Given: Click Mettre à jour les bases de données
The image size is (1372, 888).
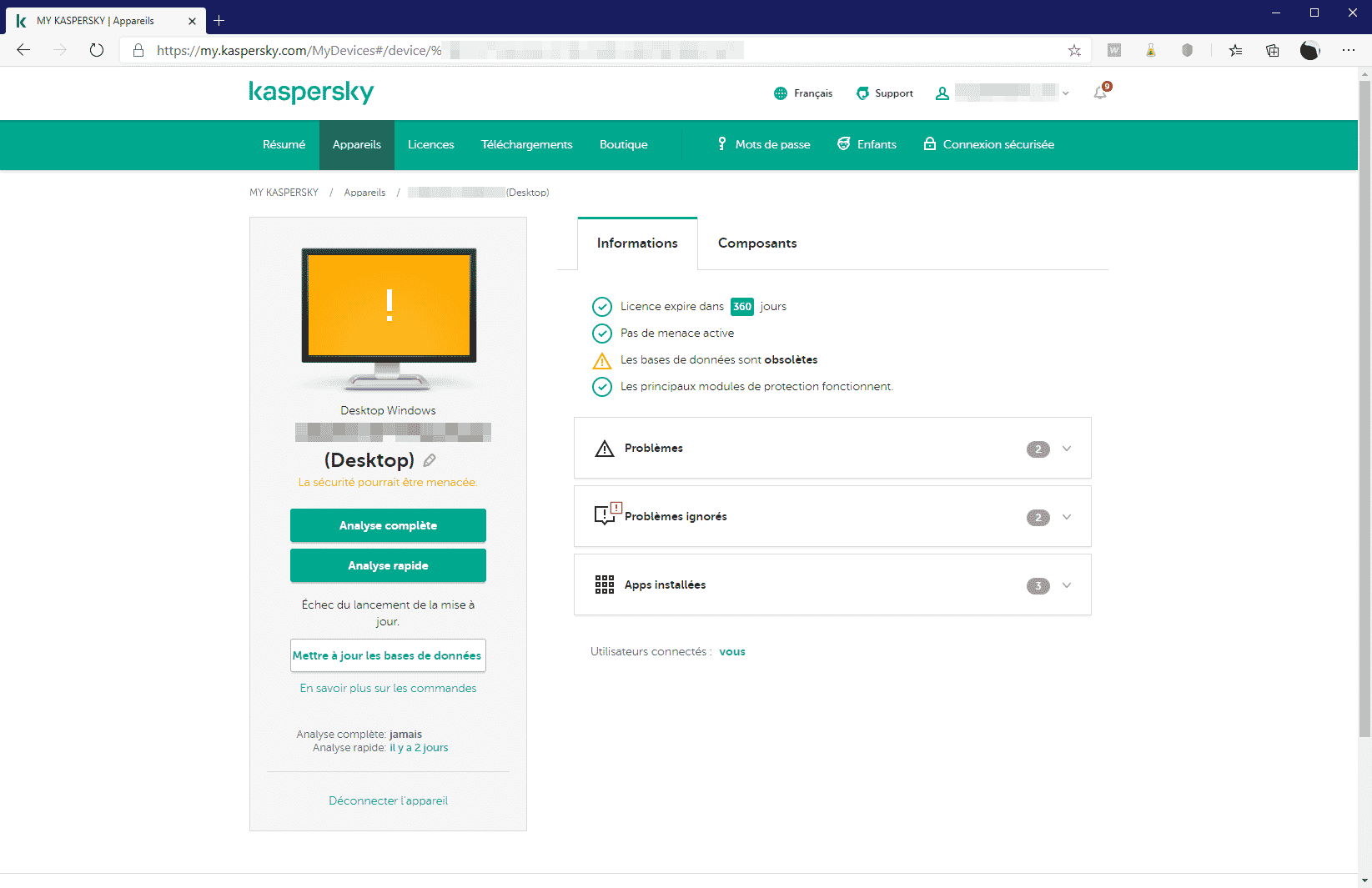Looking at the screenshot, I should point(388,655).
